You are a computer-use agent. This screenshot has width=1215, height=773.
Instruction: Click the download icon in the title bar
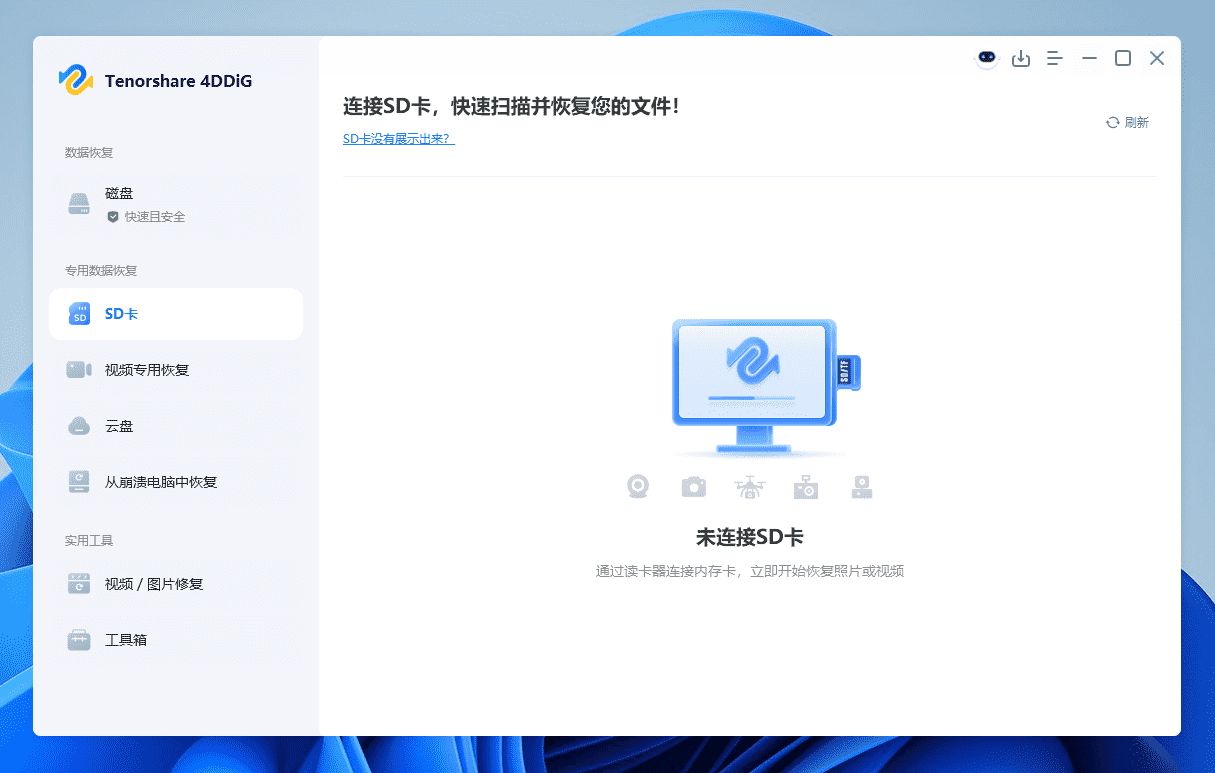(1021, 58)
